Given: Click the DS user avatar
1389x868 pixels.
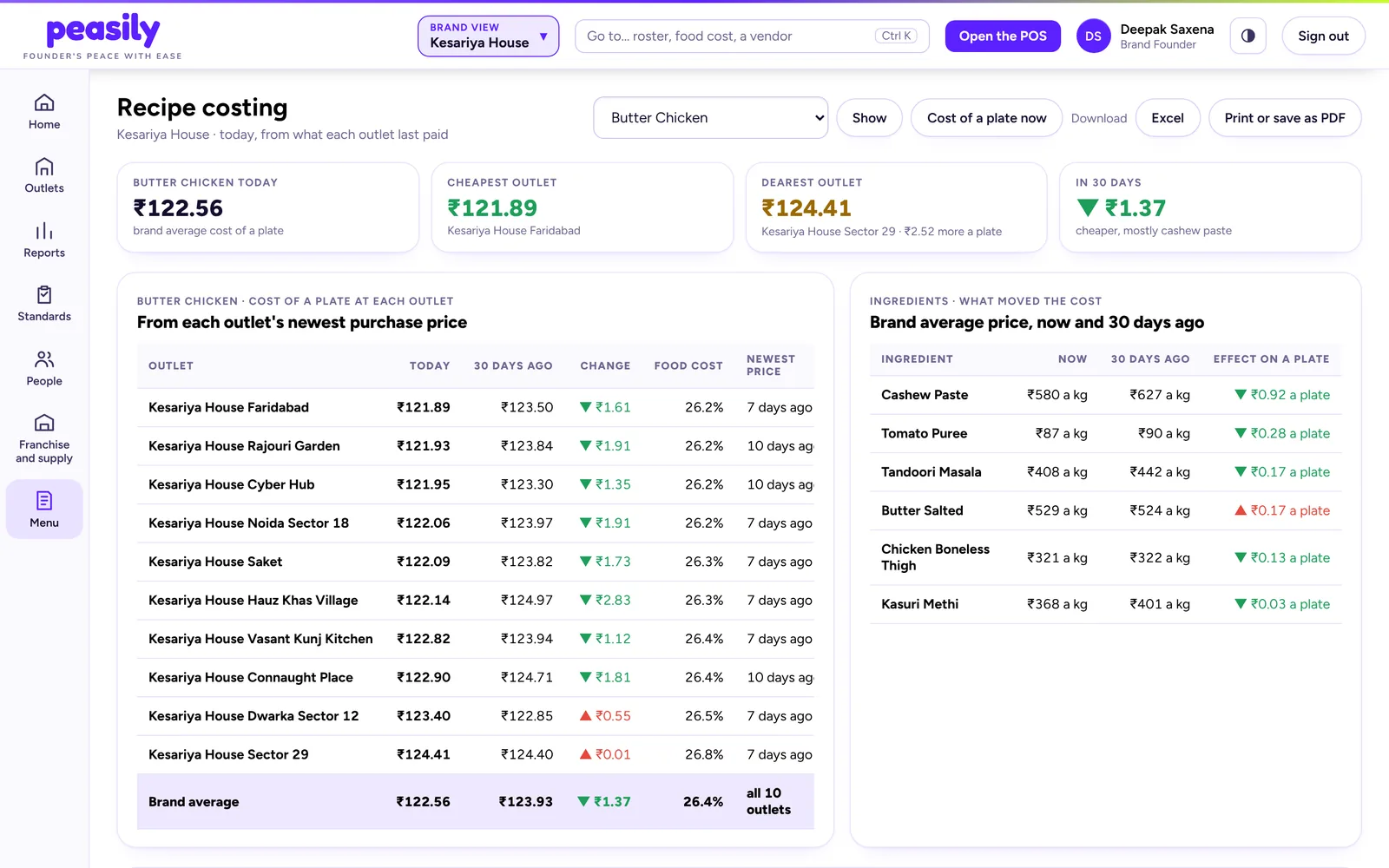Looking at the screenshot, I should point(1093,36).
